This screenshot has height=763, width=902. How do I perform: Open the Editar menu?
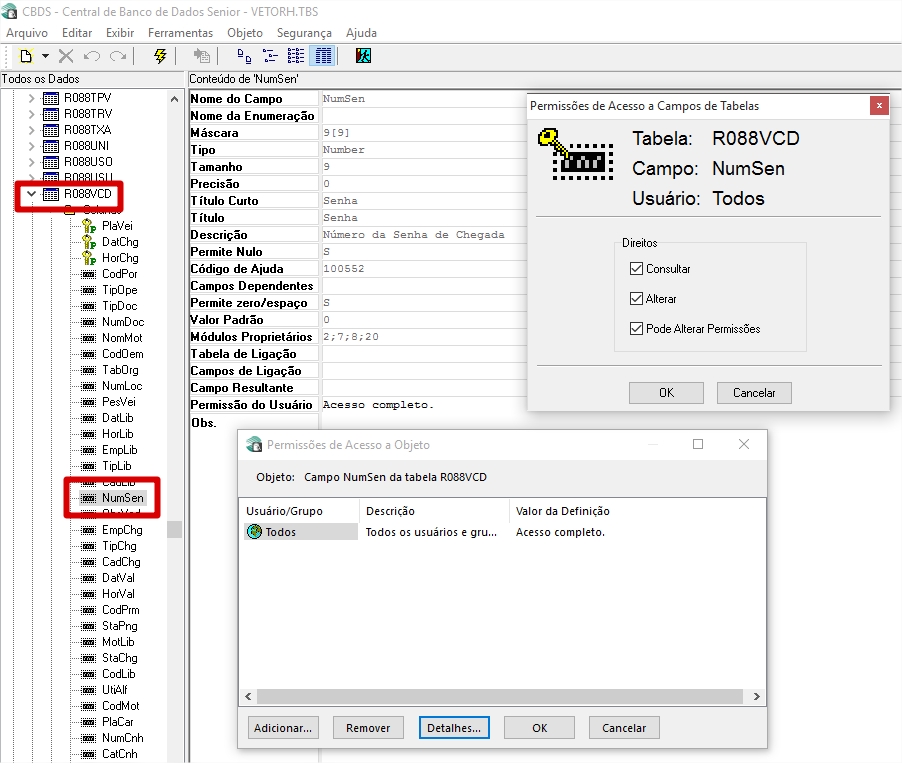(x=77, y=33)
